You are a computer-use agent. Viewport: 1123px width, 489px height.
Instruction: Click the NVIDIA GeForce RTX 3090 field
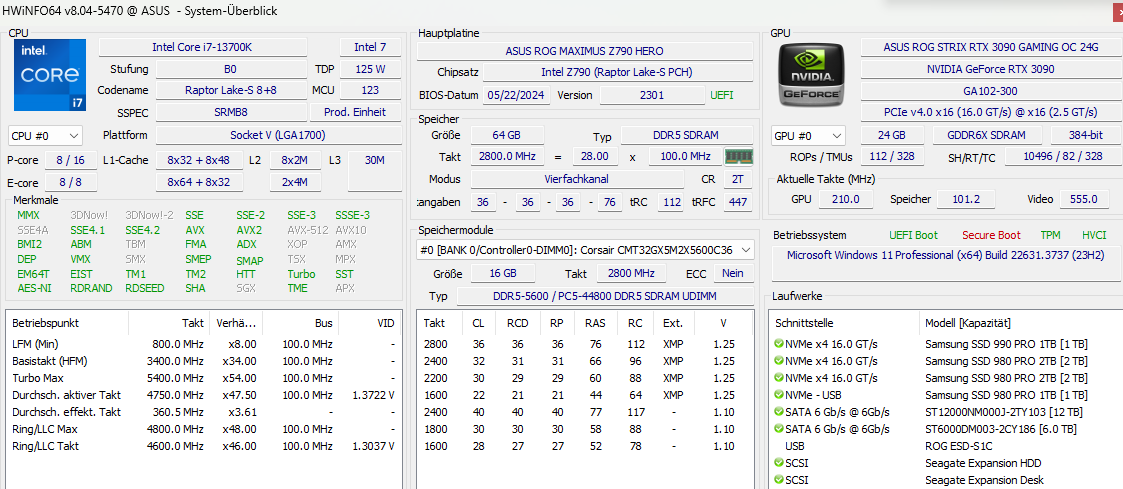tap(991, 69)
